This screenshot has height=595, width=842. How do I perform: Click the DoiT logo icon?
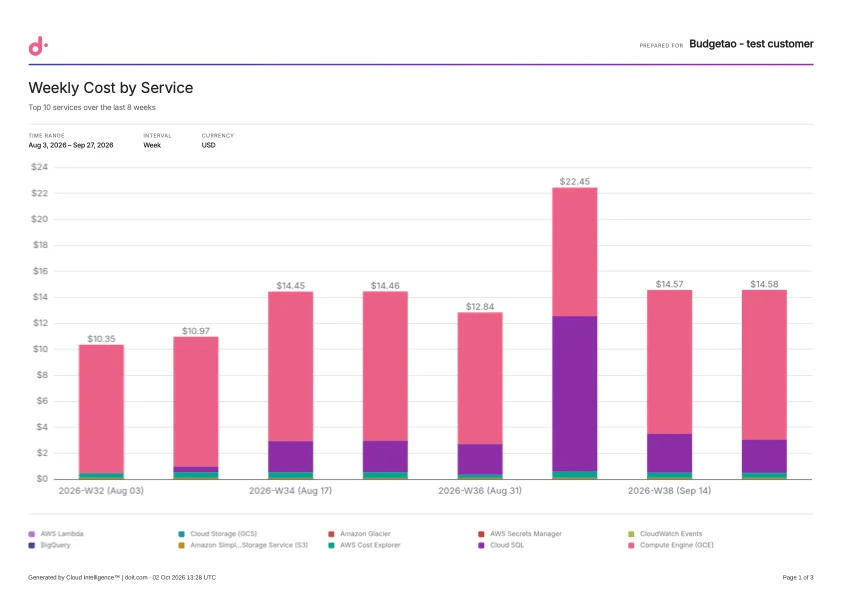(x=38, y=46)
